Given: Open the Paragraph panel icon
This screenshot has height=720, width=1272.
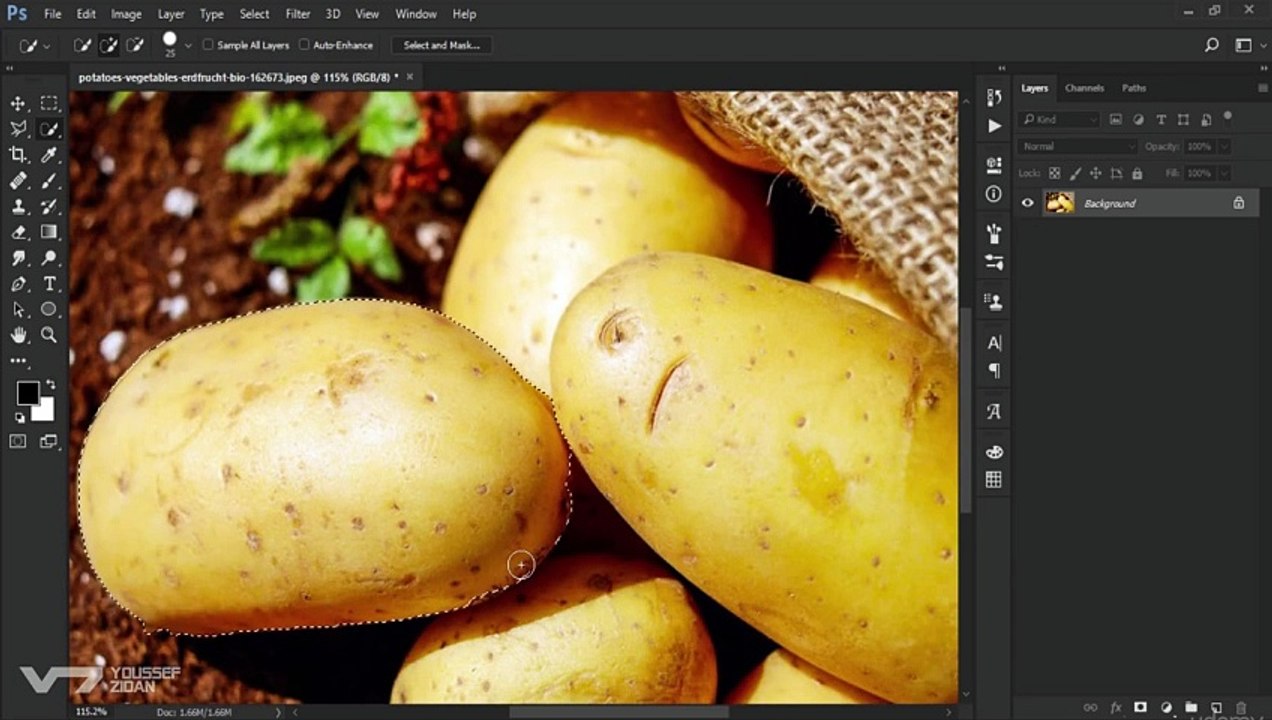Looking at the screenshot, I should point(994,370).
